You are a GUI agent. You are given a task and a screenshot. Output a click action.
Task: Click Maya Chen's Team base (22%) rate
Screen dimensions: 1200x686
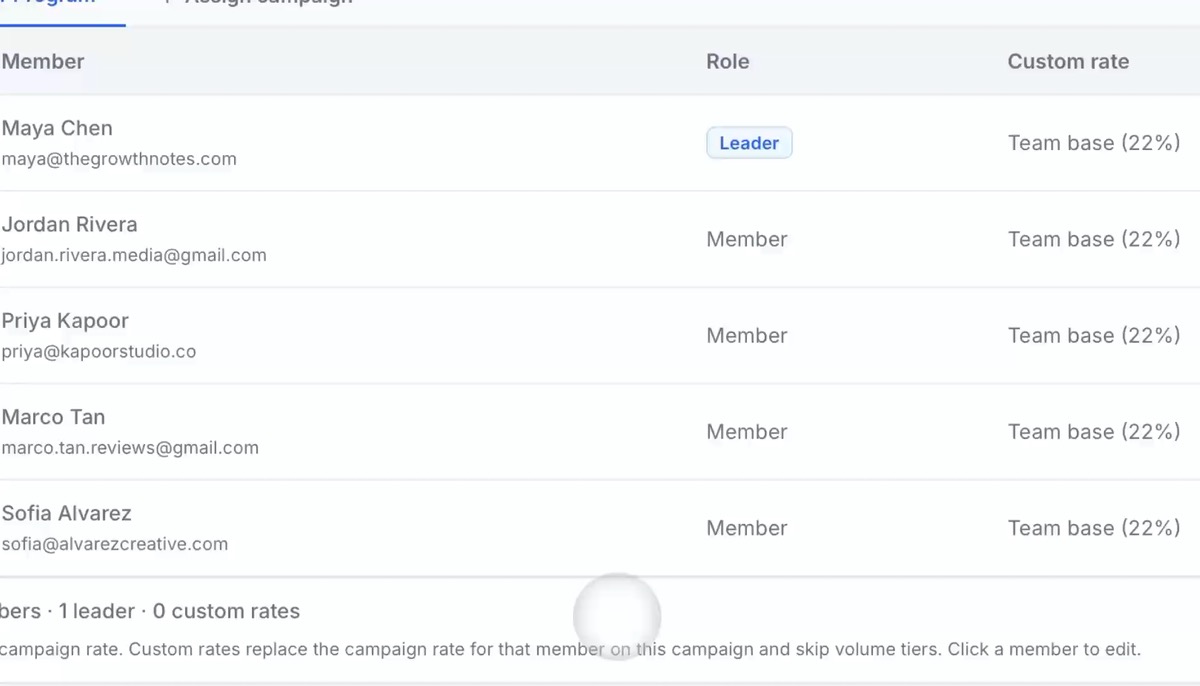(x=1094, y=143)
